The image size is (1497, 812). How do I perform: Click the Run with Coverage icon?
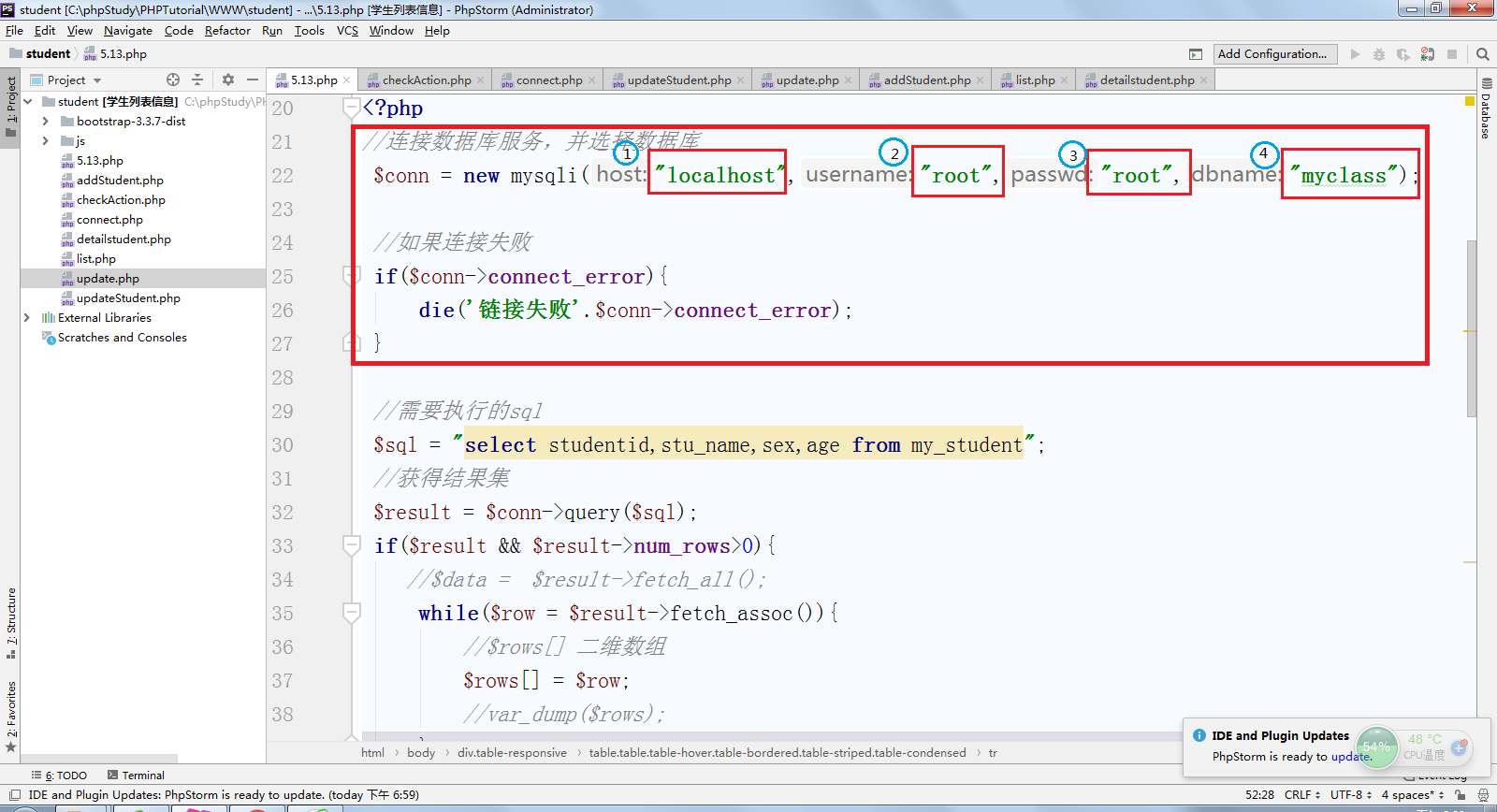(1403, 54)
